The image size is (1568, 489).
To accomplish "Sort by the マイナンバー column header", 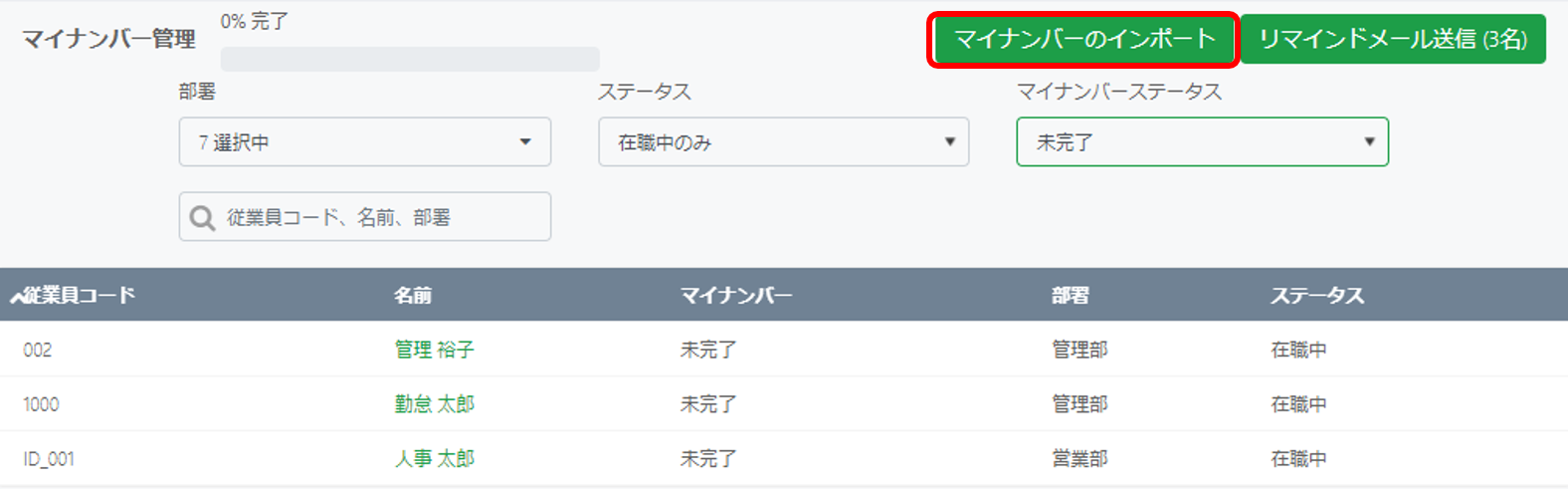I will click(x=736, y=296).
